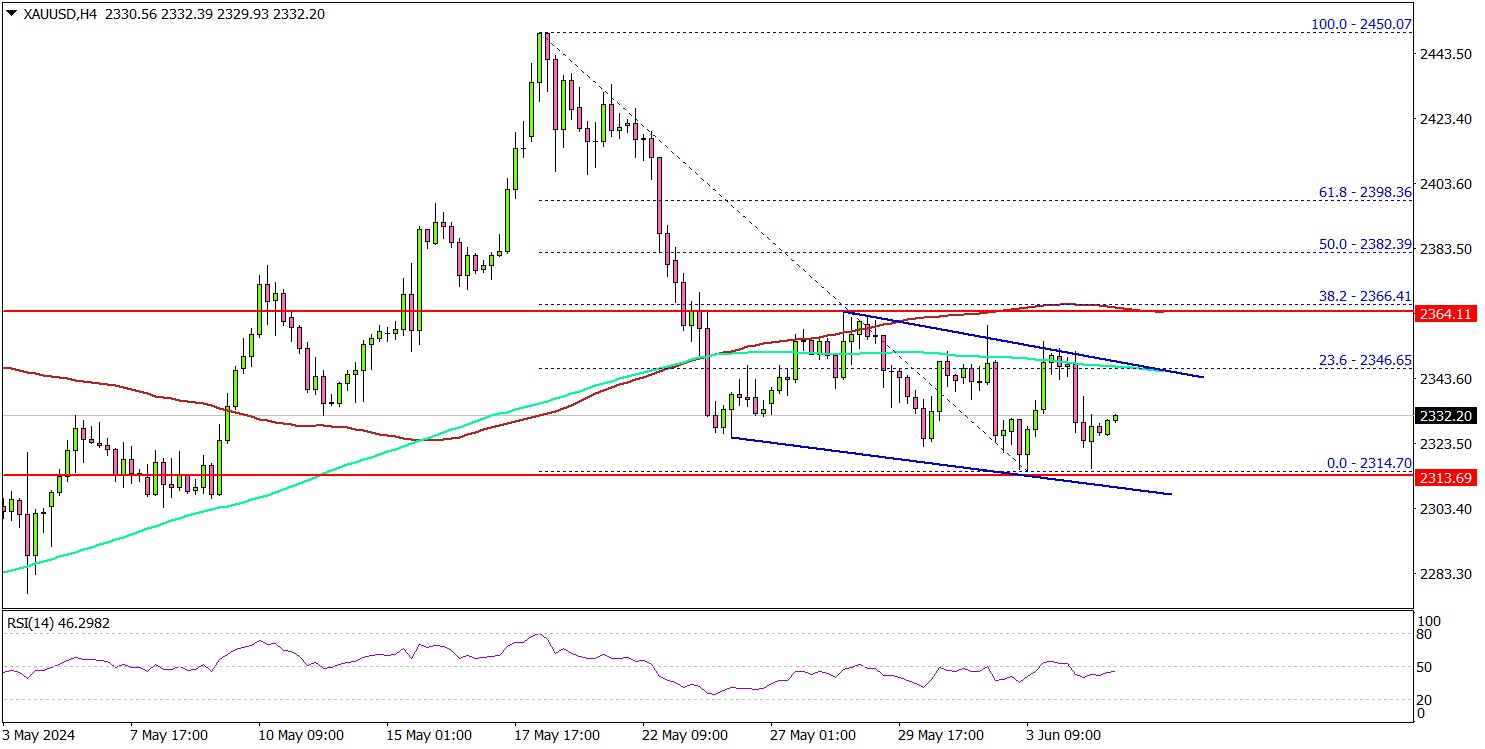The image size is (1485, 749).
Task: Click the most recent candlestick on the chart
Action: tap(1115, 418)
